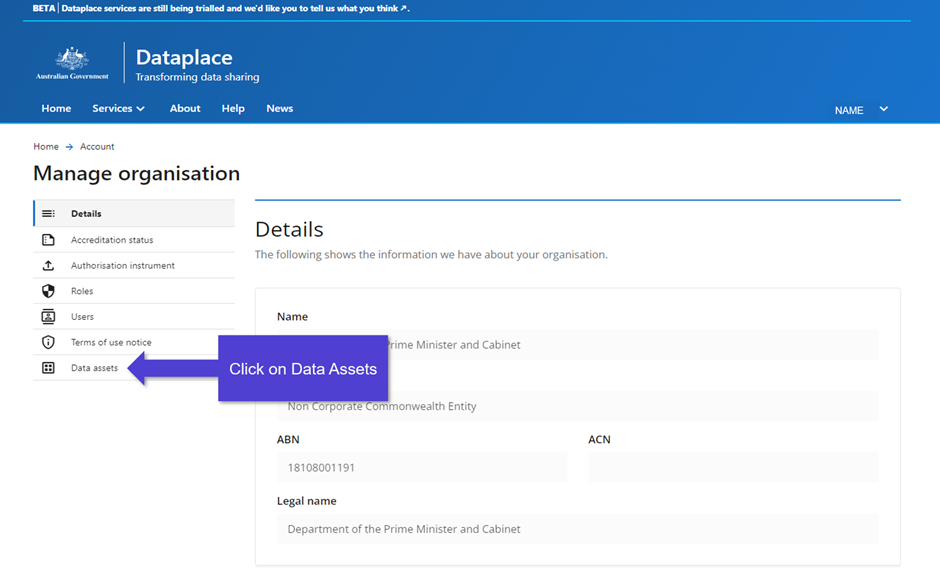Expand the Services menu chevron
This screenshot has height=573, width=940.
coord(141,109)
